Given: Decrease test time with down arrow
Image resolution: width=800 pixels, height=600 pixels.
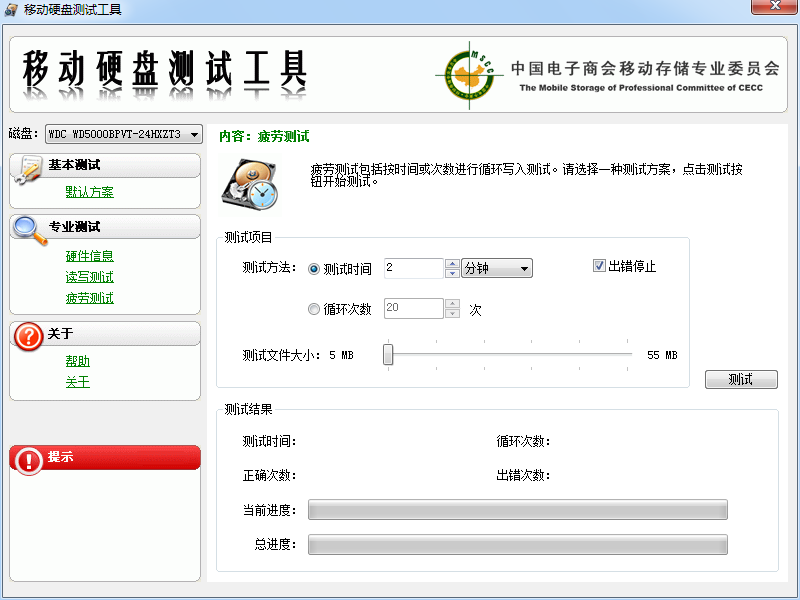Looking at the screenshot, I should tap(452, 274).
